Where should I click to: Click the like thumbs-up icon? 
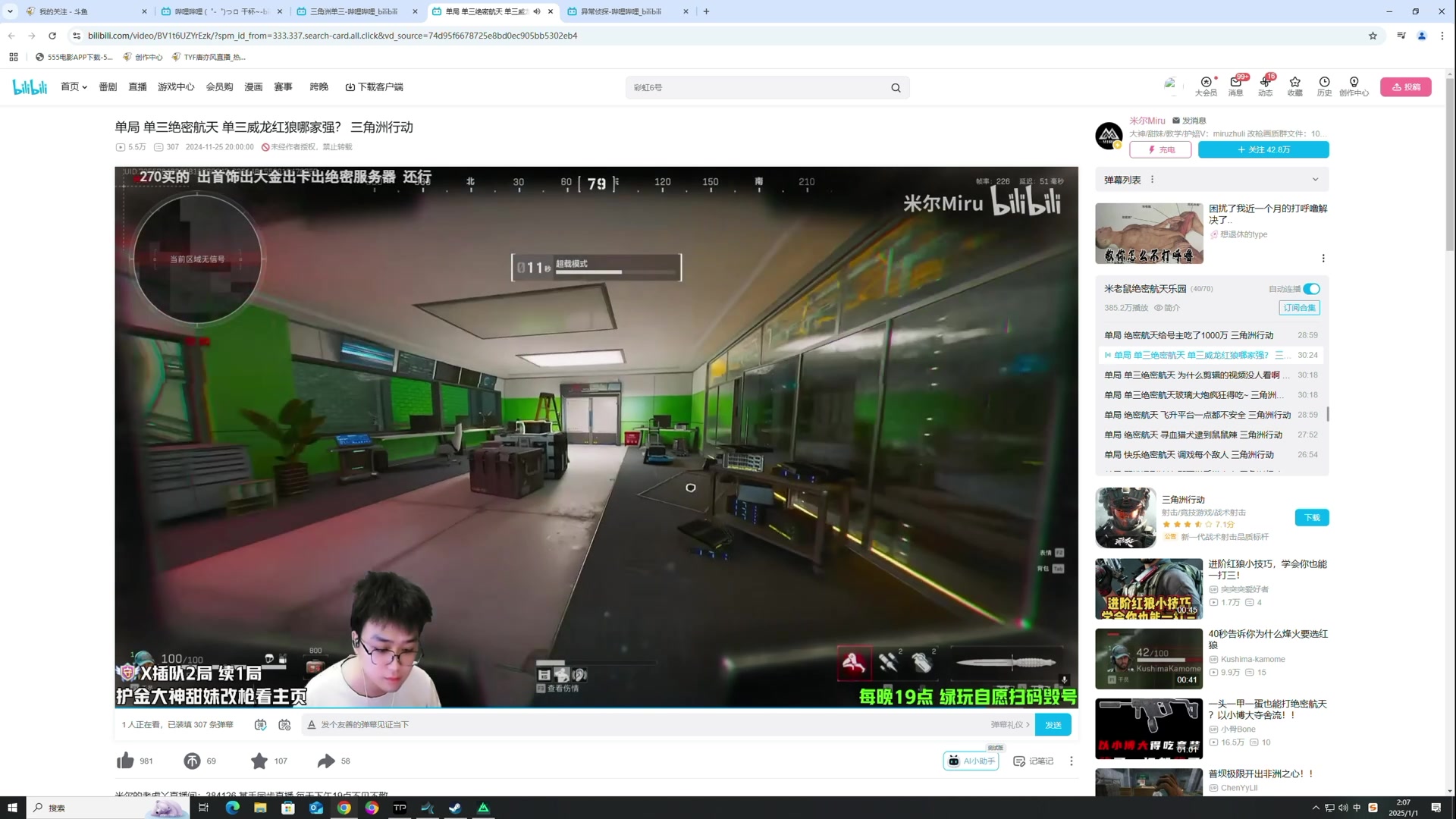click(x=126, y=761)
